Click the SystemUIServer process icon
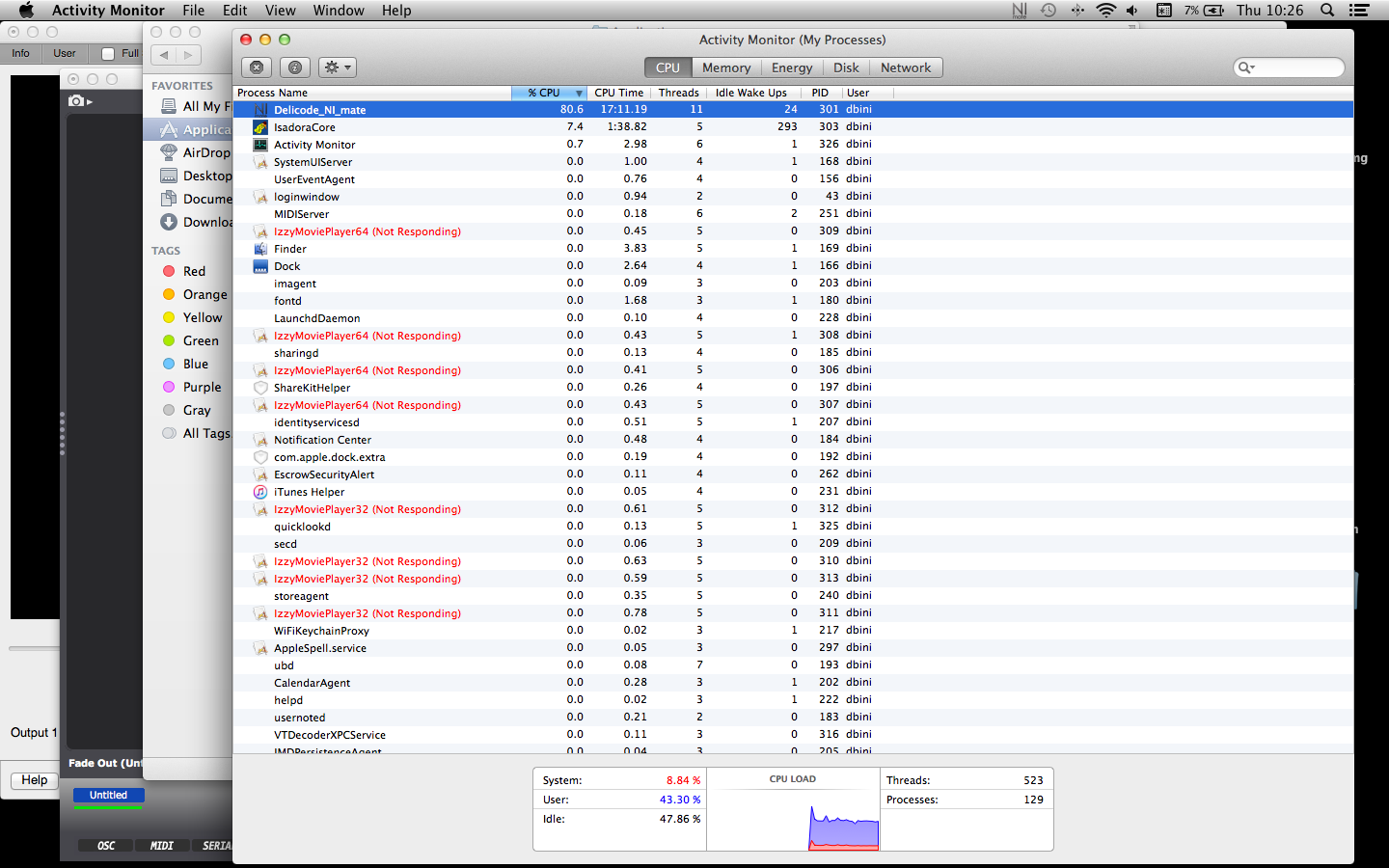The height and width of the screenshot is (868, 1389). point(260,162)
